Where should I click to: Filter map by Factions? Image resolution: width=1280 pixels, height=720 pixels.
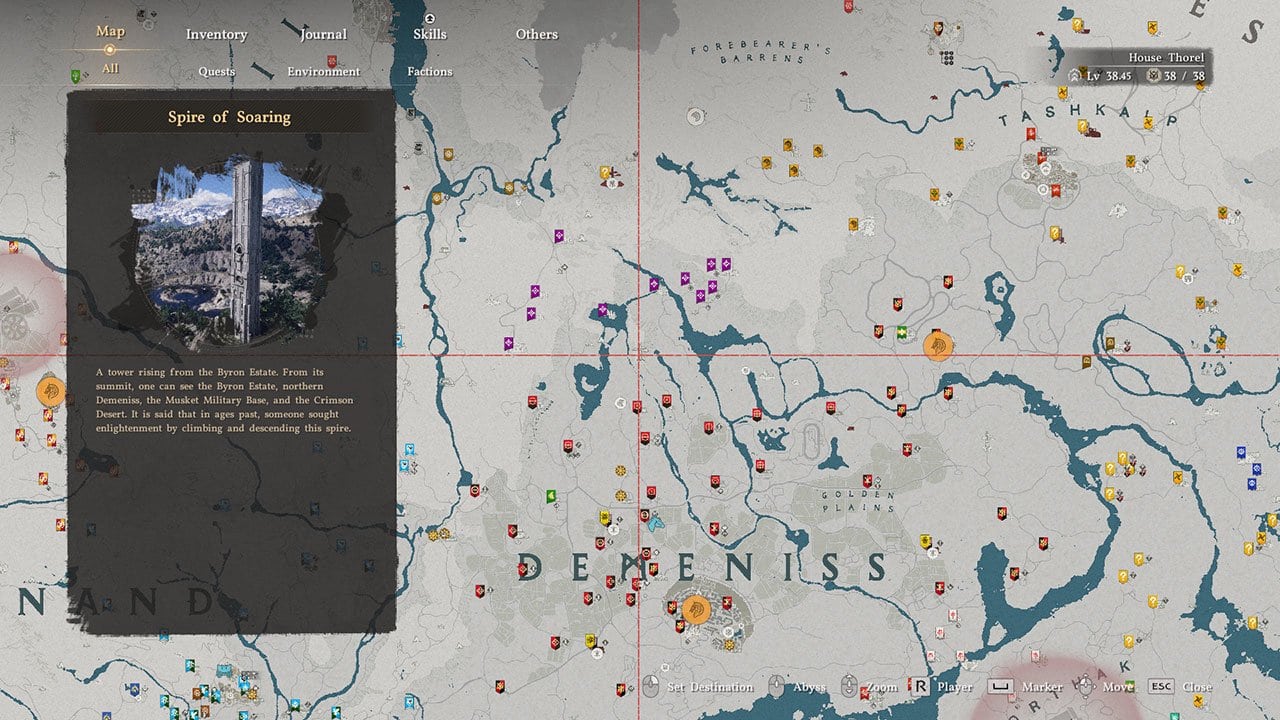coord(430,71)
